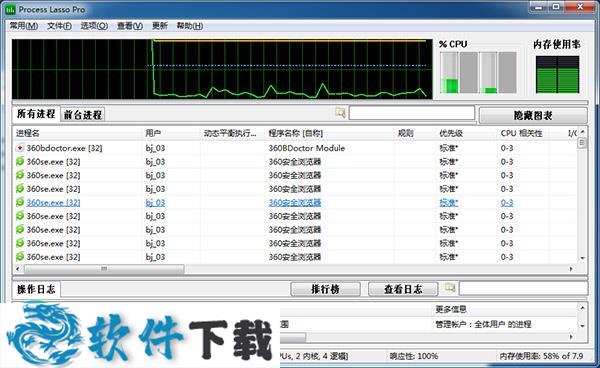Viewport: 600px width, 368px height.
Task: Select the 360bdoctor.exe [32] process row
Action: [x=295, y=148]
